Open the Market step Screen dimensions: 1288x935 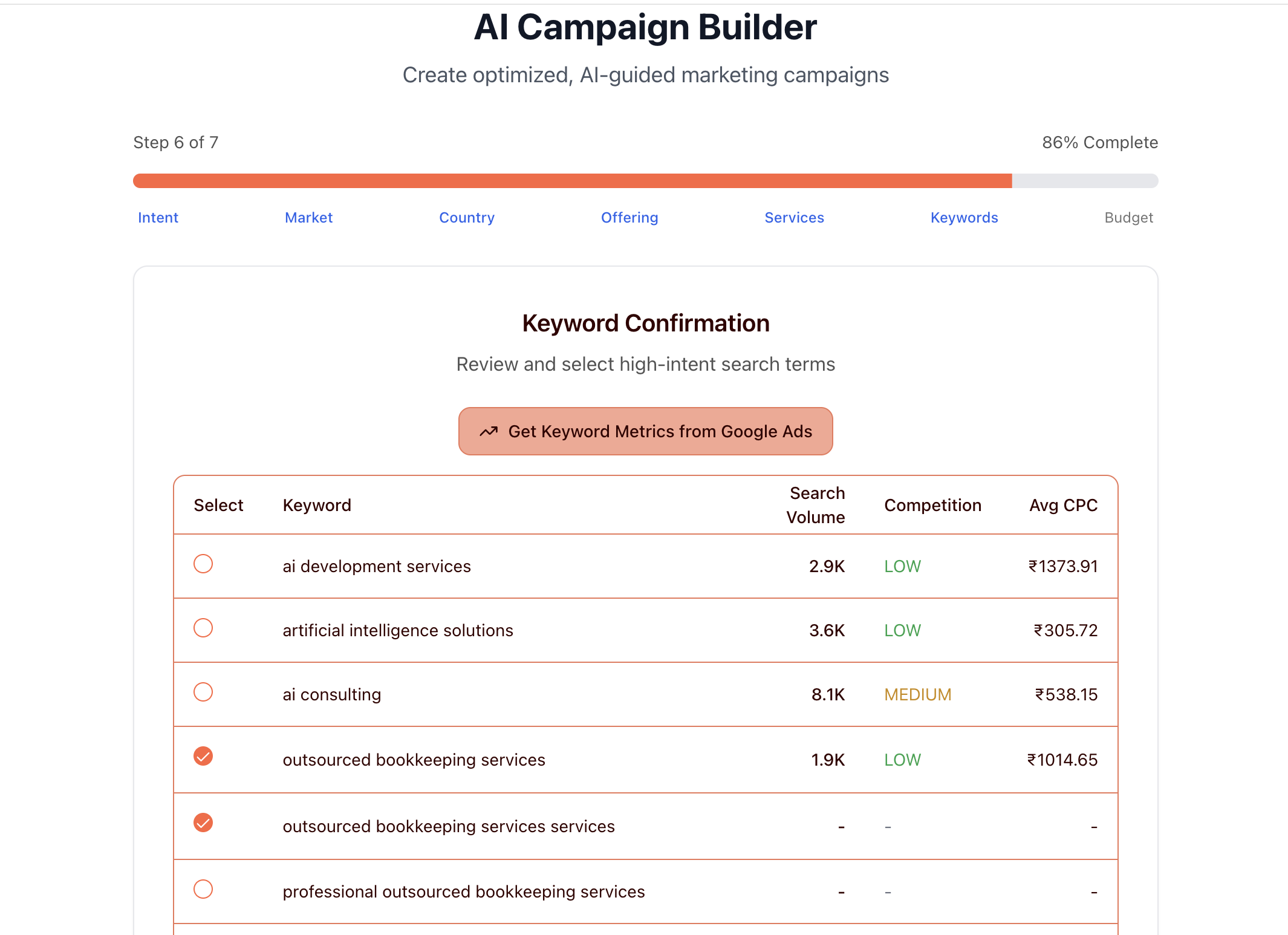click(x=308, y=218)
